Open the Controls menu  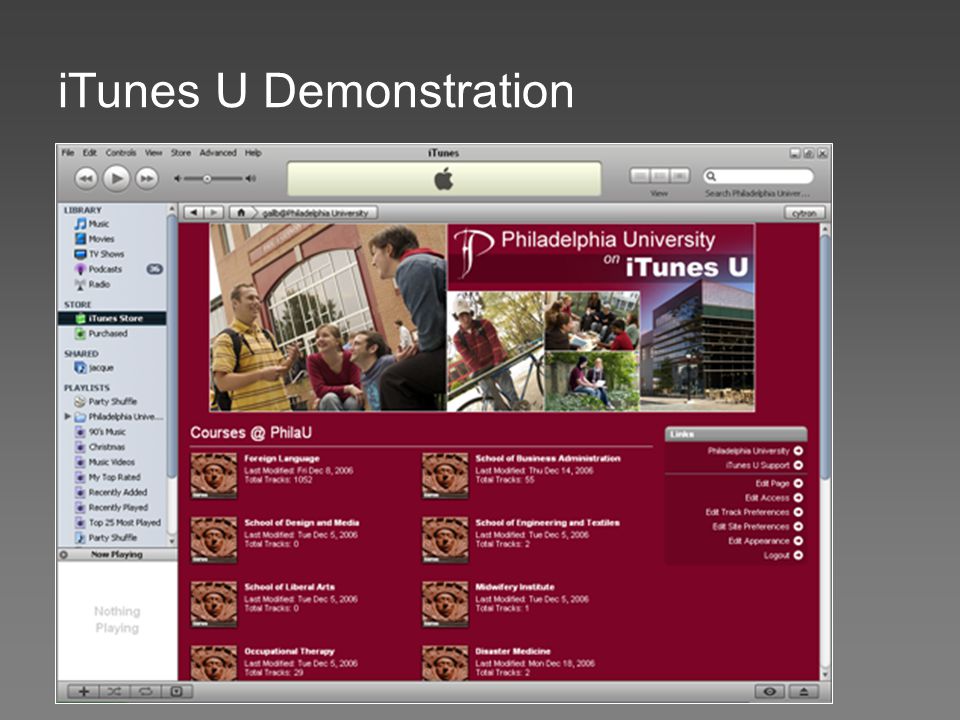[x=121, y=152]
